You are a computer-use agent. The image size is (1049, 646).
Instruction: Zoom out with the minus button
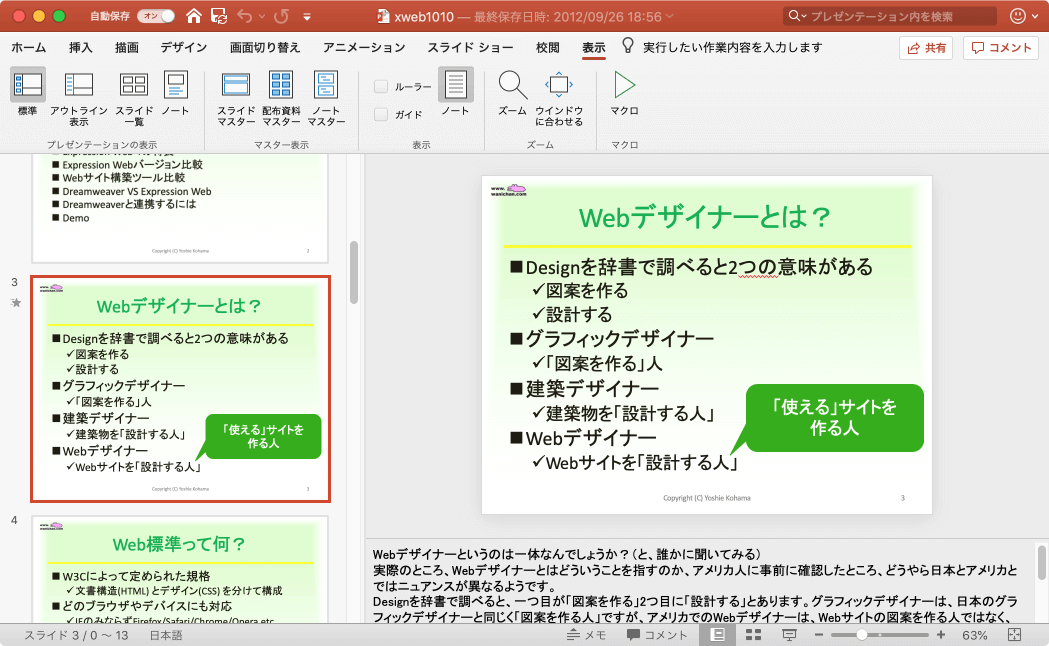tap(818, 635)
